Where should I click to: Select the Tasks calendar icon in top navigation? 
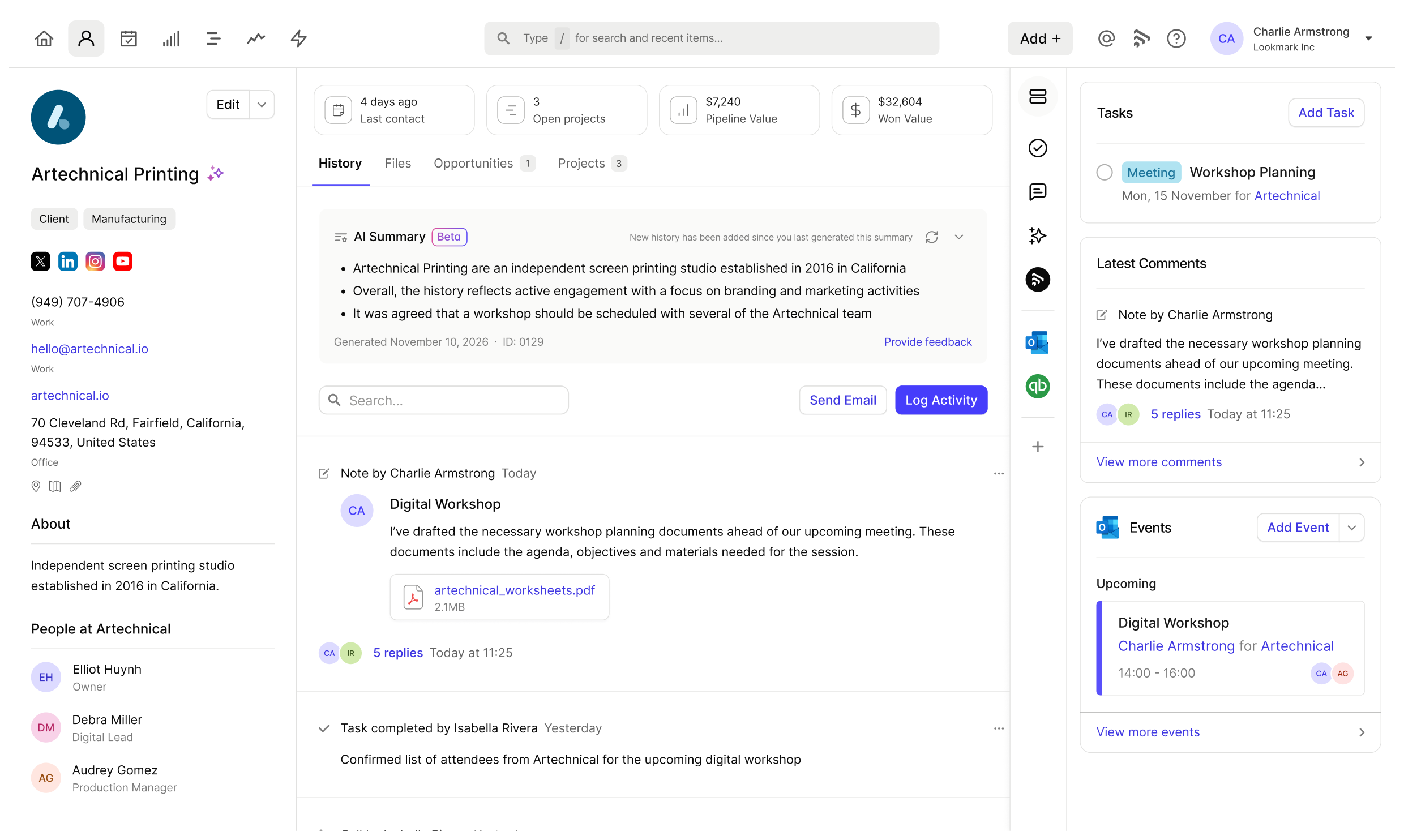[129, 38]
